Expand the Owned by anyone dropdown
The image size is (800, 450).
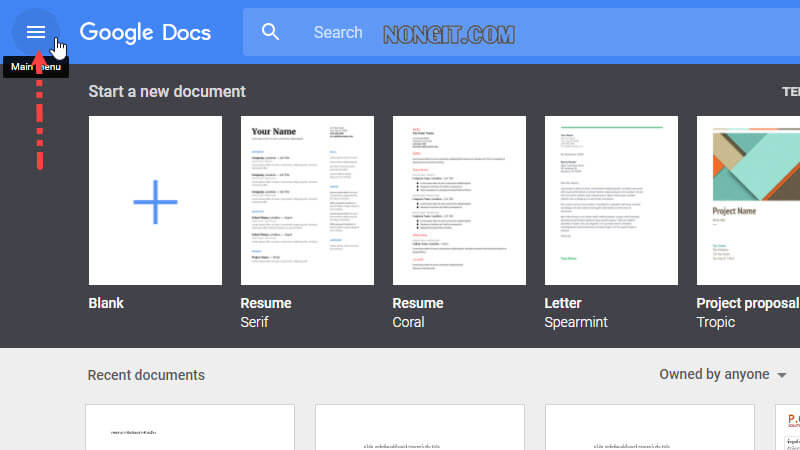[723, 374]
